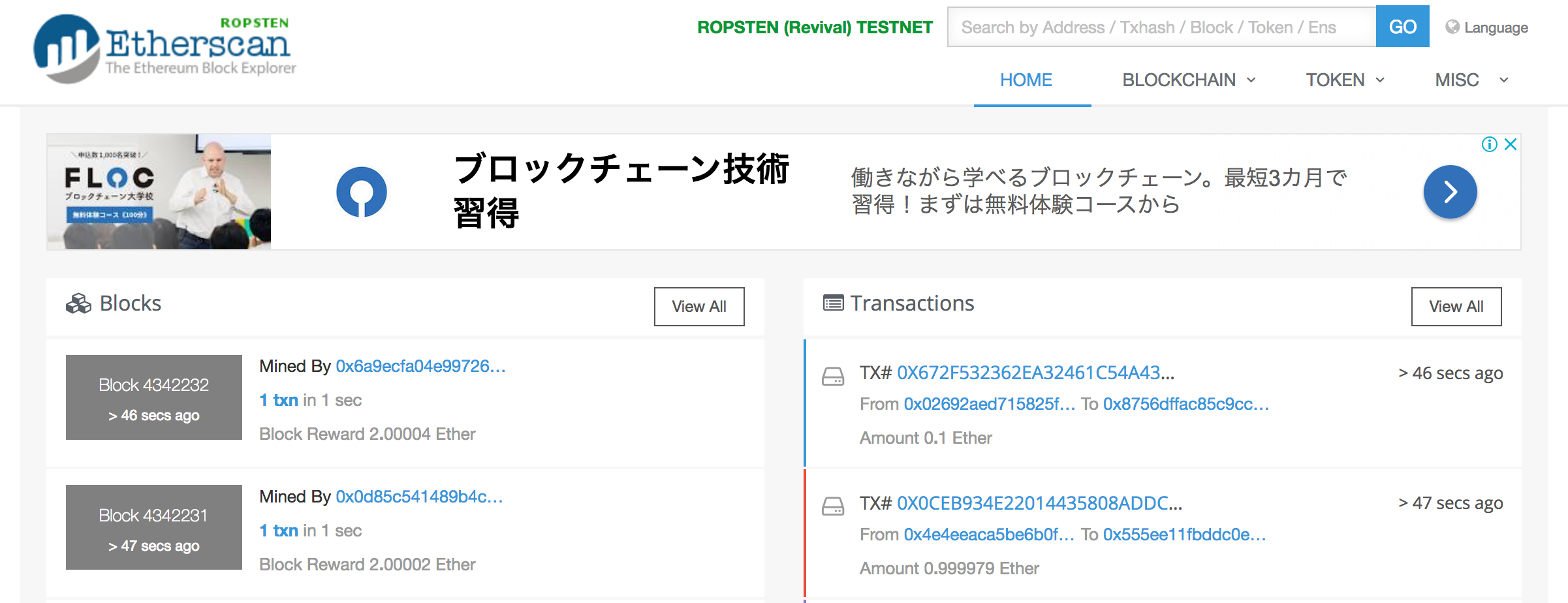Click 'Amount 0.1 Ether' text

(926, 438)
